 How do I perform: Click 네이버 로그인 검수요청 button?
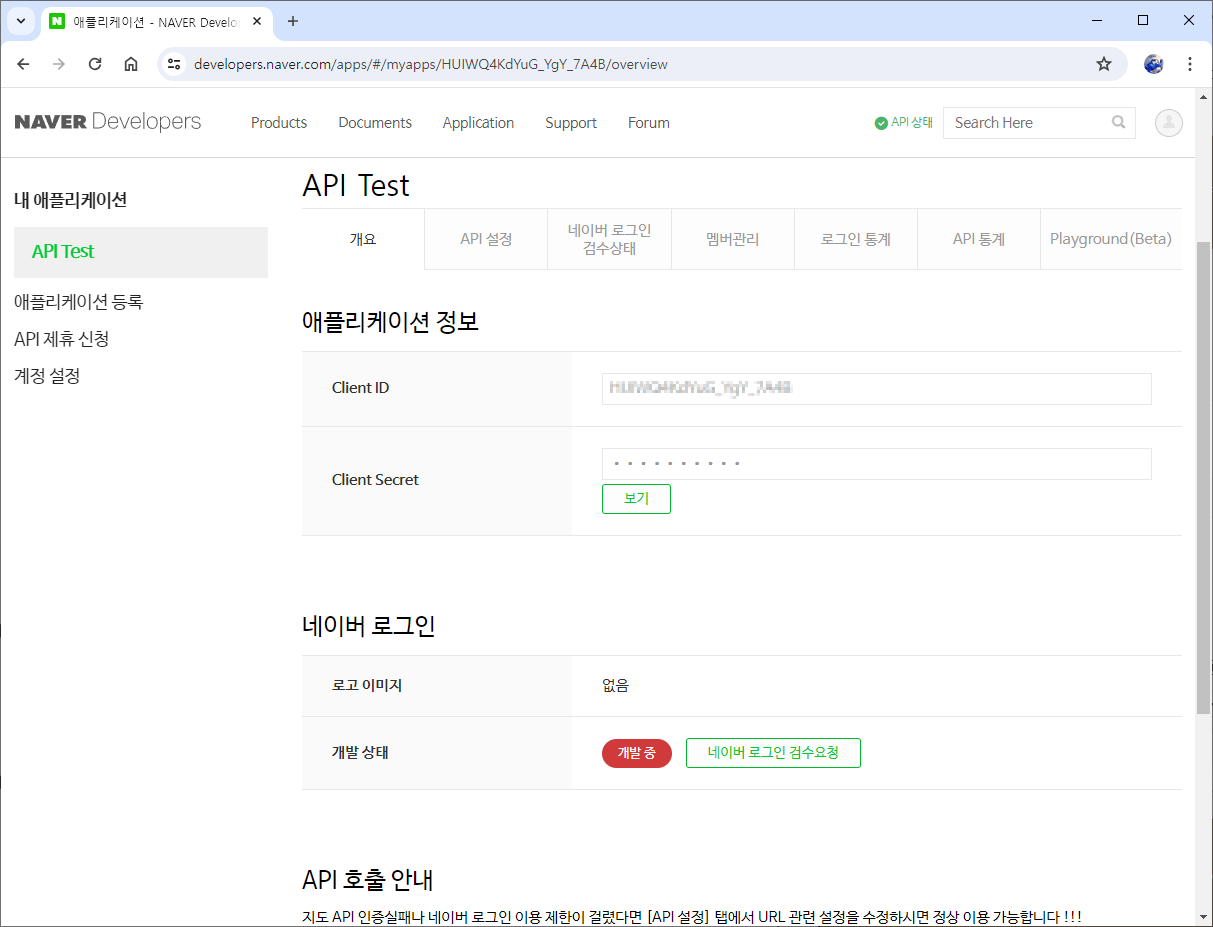pos(773,753)
